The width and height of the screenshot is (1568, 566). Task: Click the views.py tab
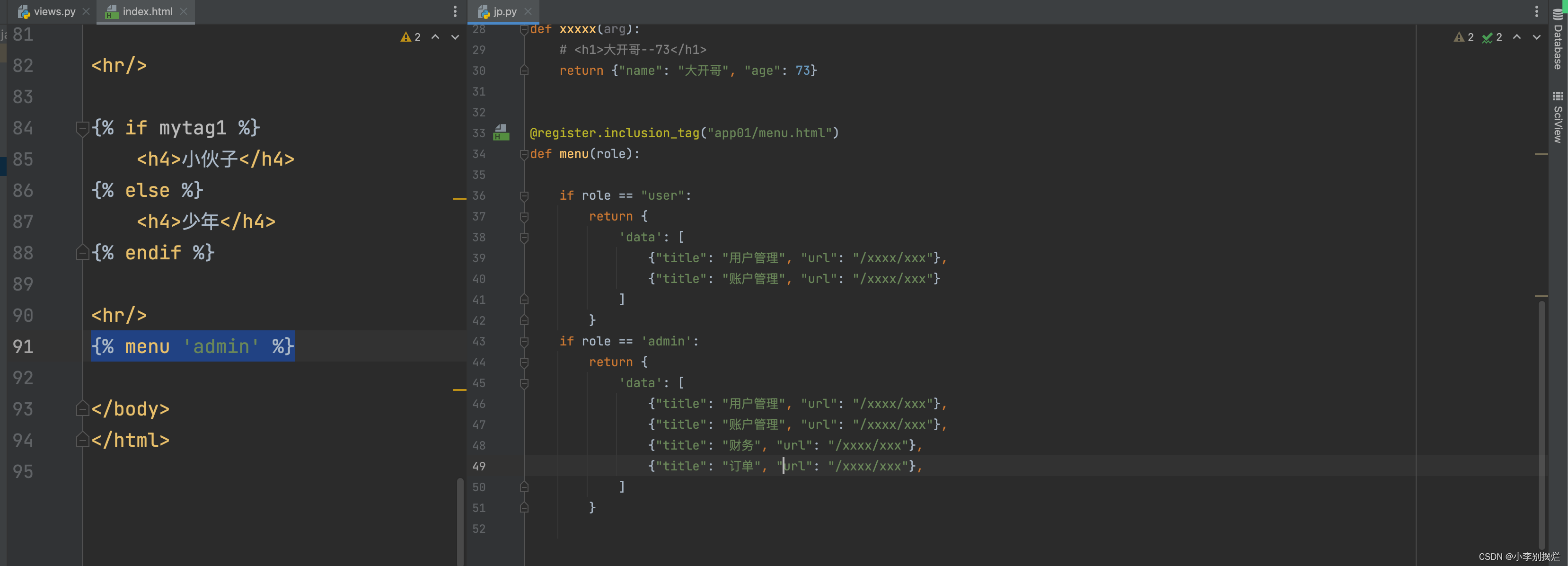coord(45,11)
